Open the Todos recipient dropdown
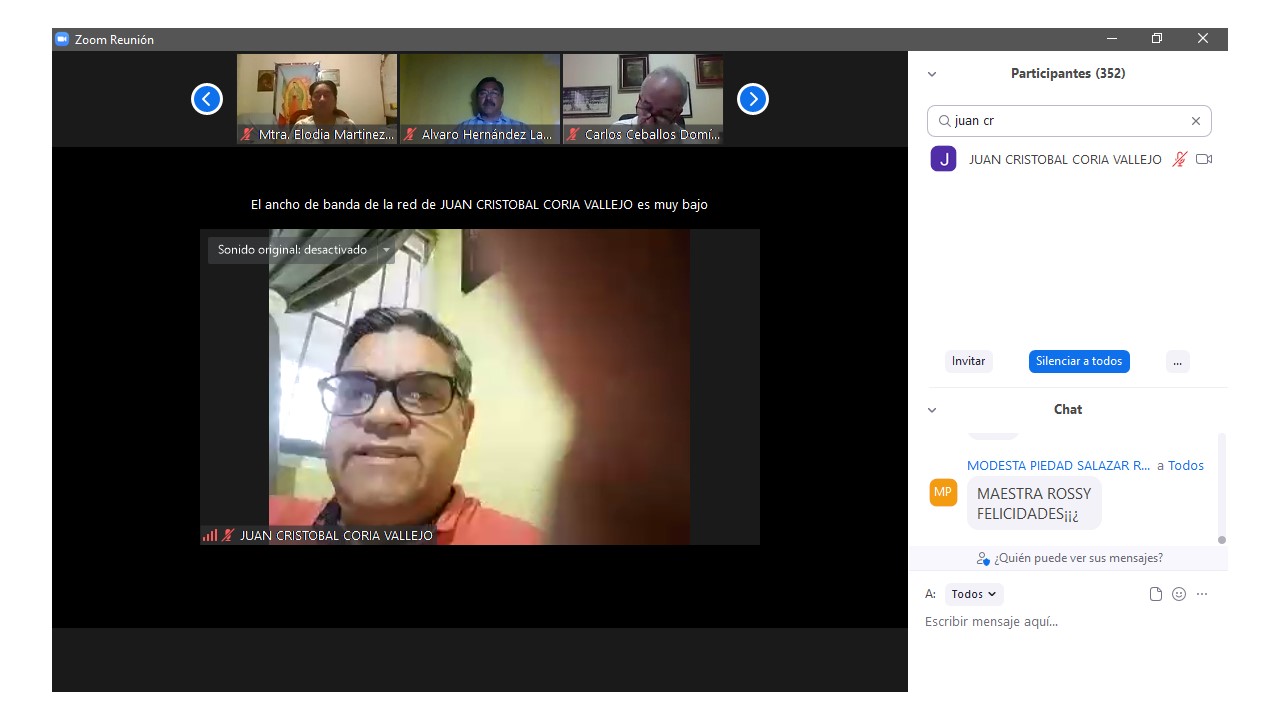 (x=974, y=594)
